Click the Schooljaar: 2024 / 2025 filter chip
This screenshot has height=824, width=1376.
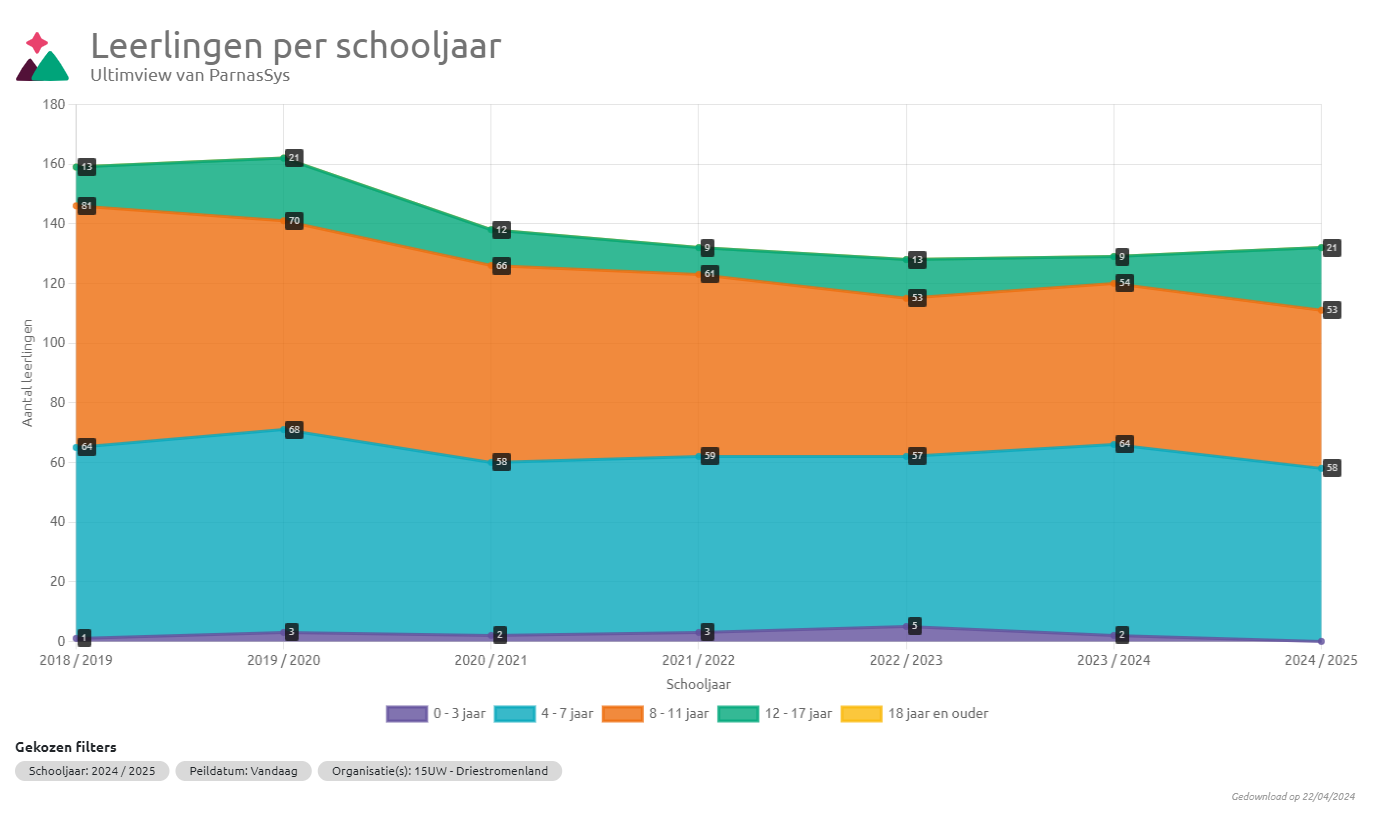[x=92, y=771]
